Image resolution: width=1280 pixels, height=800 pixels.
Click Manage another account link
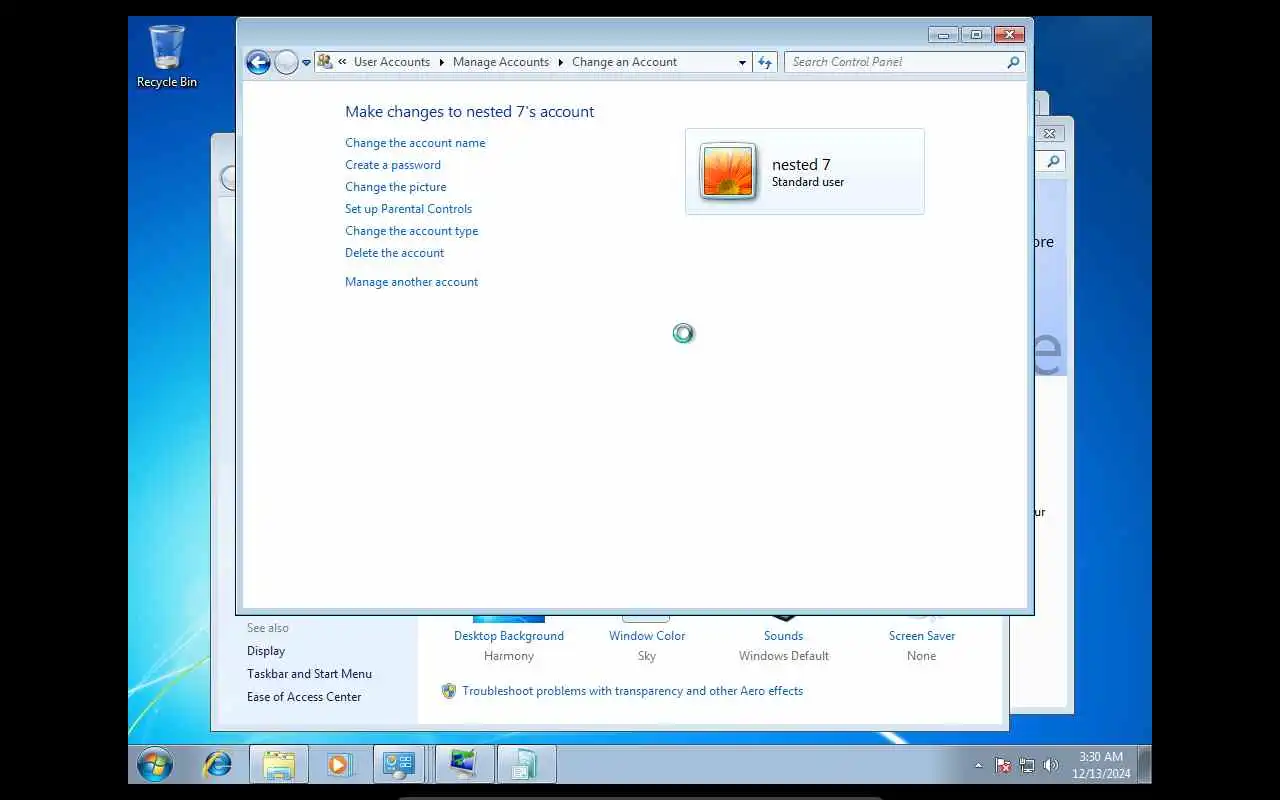[411, 282]
